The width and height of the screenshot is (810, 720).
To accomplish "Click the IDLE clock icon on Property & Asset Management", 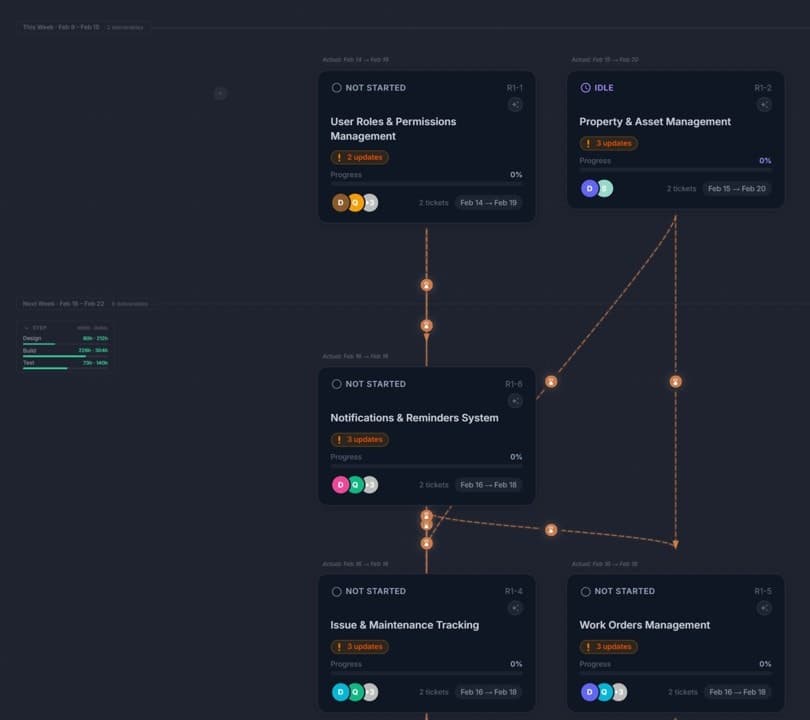I will pos(585,88).
